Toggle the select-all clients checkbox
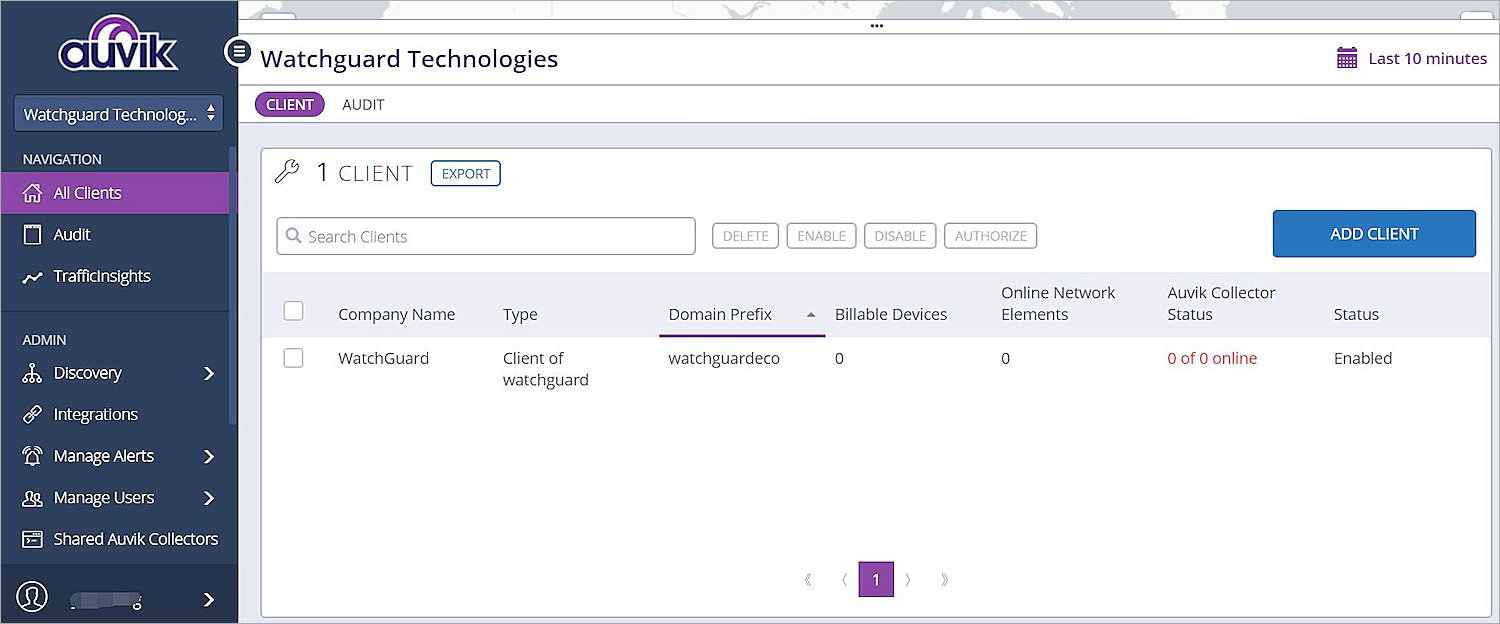The height and width of the screenshot is (624, 1500). click(x=293, y=311)
